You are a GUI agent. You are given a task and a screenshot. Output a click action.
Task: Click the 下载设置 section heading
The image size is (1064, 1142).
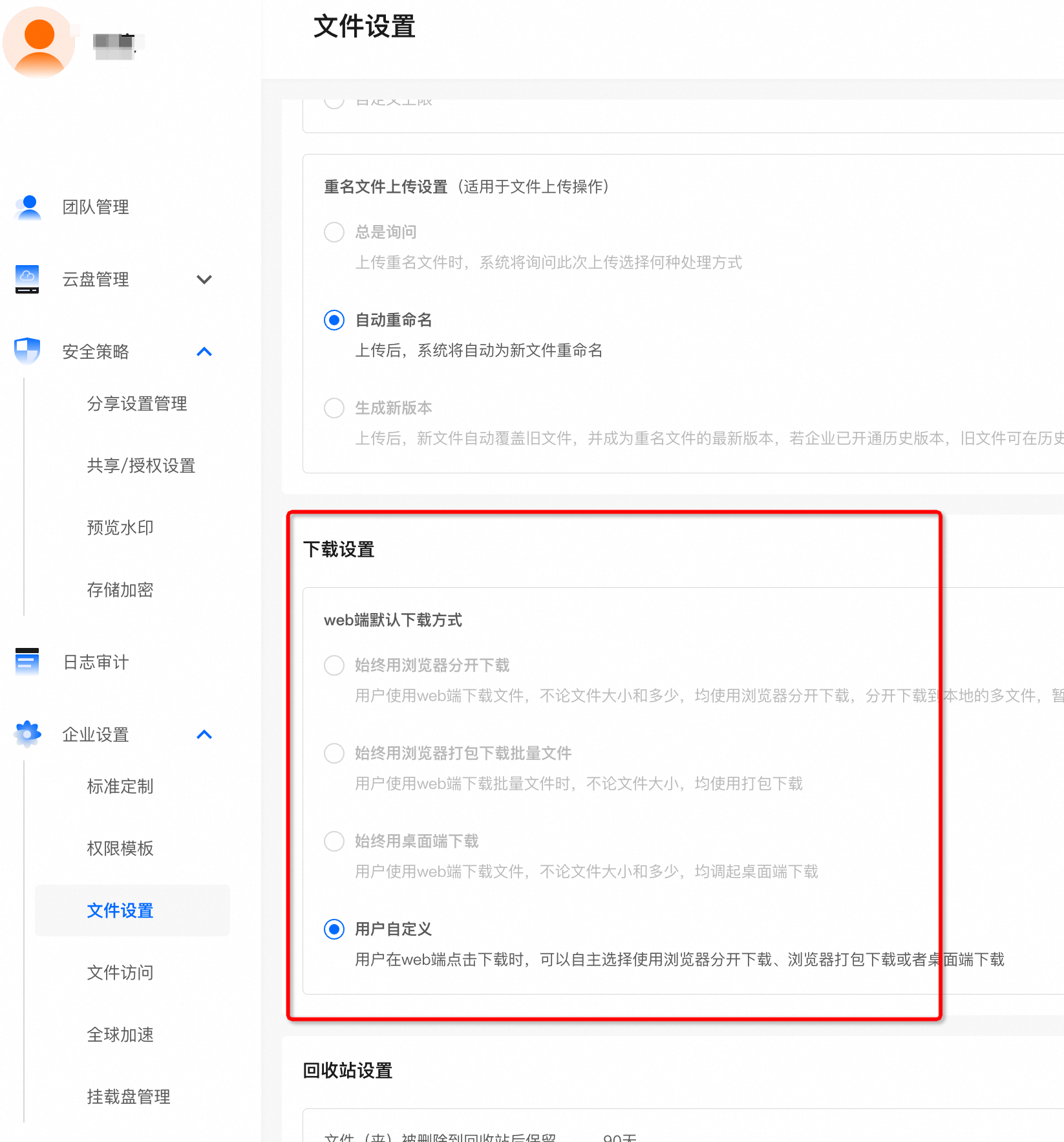click(x=339, y=550)
